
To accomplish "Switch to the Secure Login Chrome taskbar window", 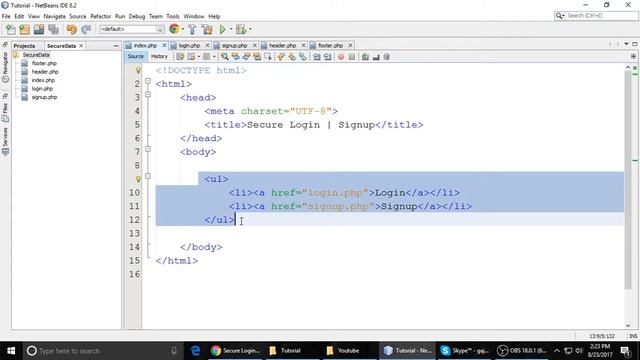I will click(x=235, y=351).
